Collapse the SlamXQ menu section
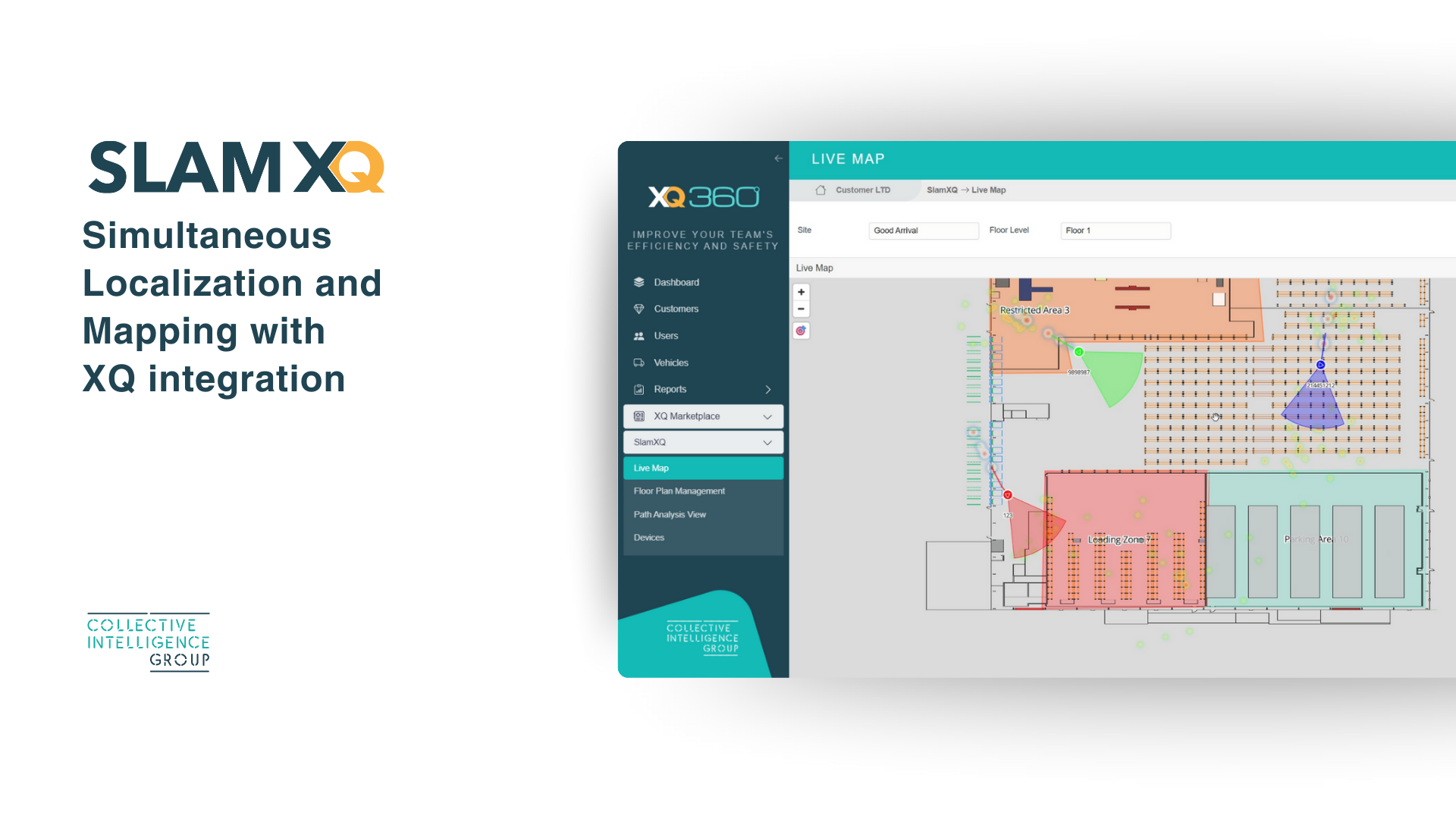This screenshot has height=819, width=1456. 767,443
